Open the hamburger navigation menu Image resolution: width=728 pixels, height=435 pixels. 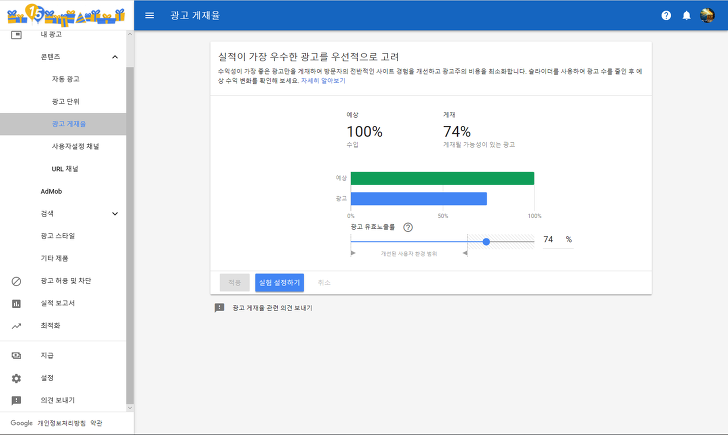click(150, 15)
